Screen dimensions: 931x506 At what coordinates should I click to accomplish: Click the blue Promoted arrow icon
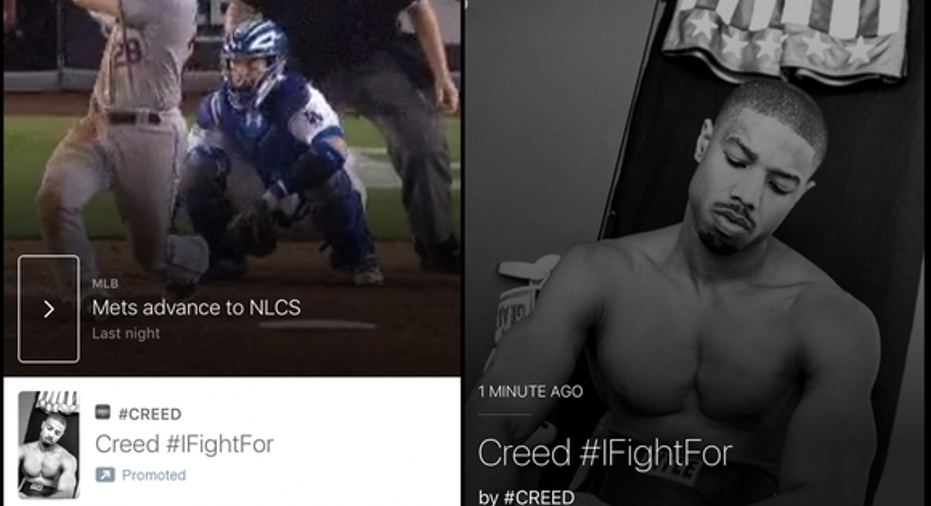point(105,475)
